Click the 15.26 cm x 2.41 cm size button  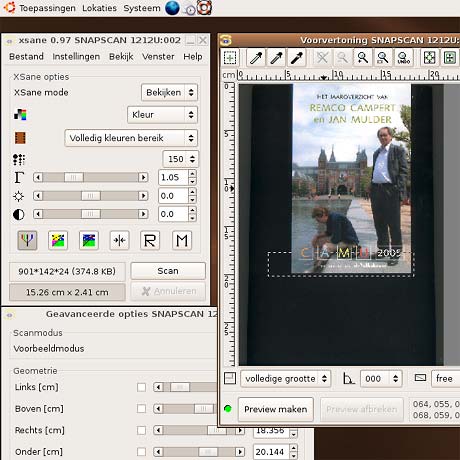coord(67,292)
